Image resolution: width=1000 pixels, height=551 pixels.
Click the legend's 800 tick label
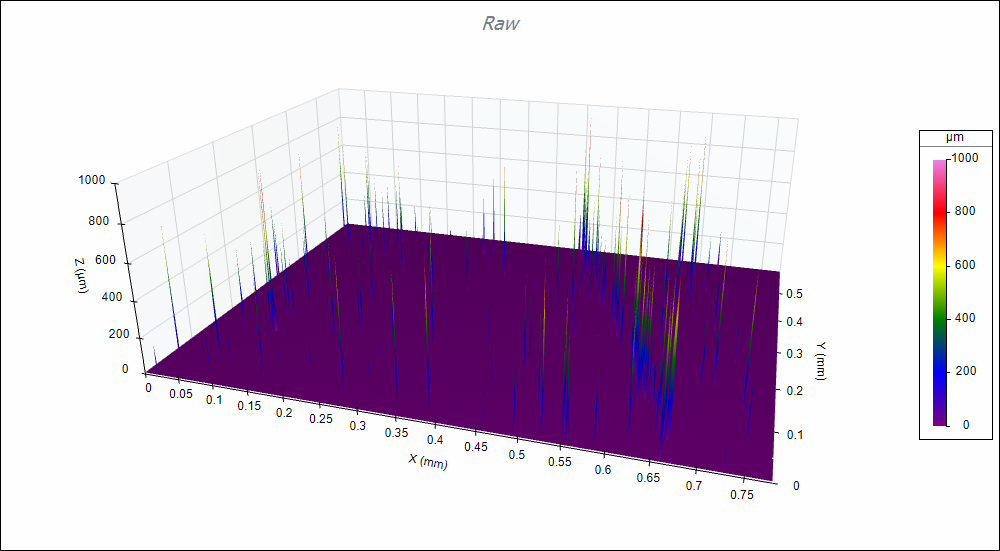tap(963, 211)
